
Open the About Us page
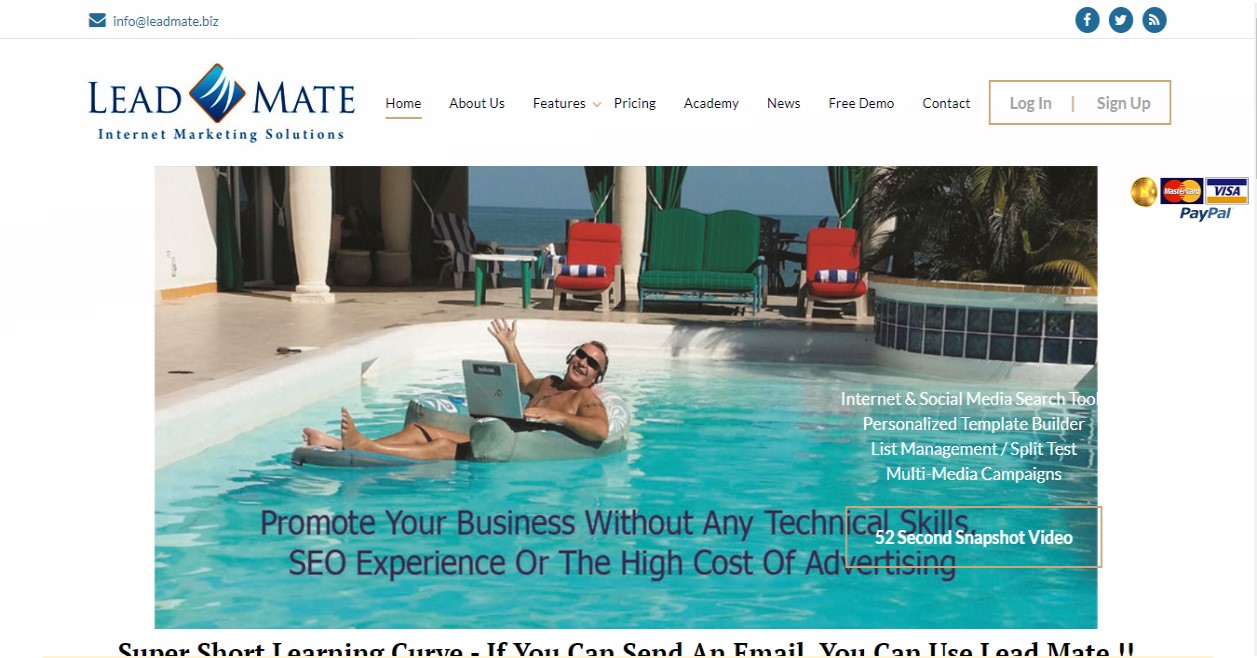coord(477,103)
